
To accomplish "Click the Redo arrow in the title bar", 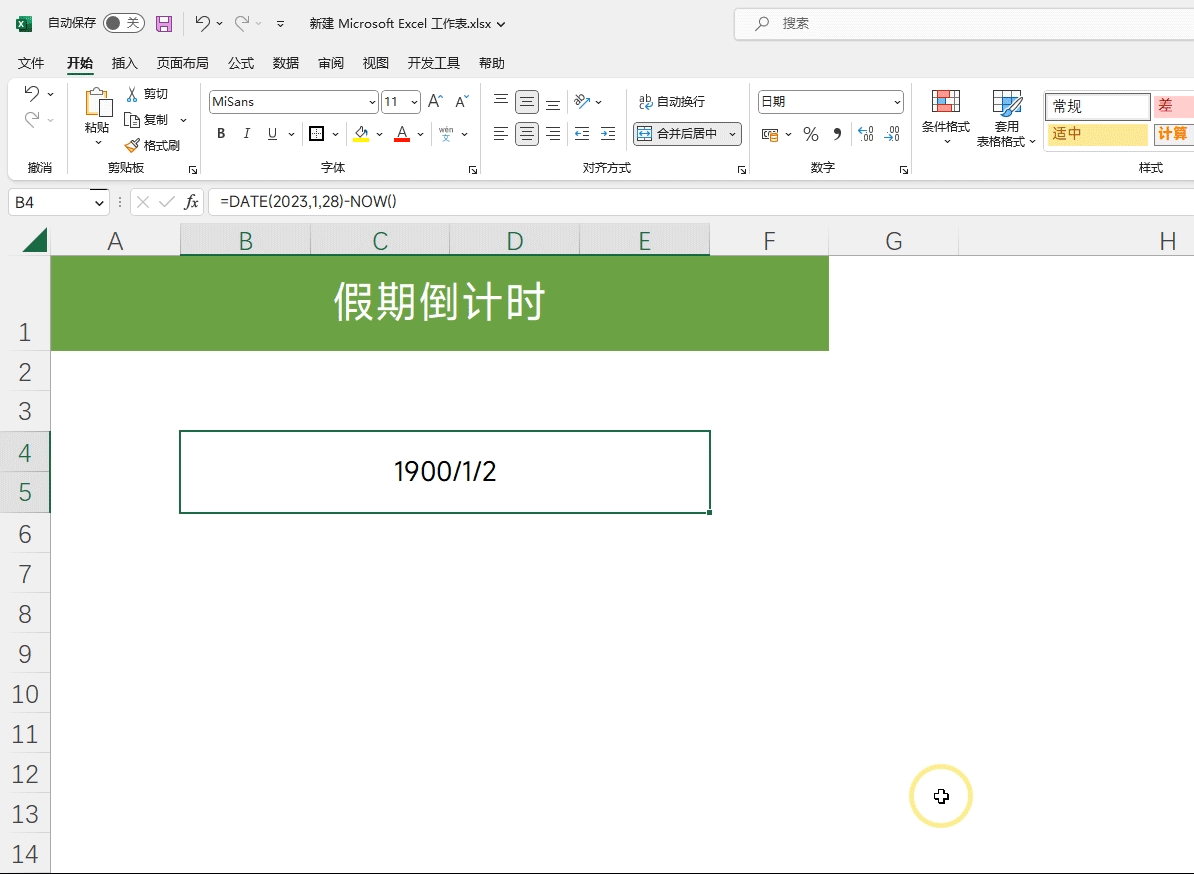I will coord(242,24).
